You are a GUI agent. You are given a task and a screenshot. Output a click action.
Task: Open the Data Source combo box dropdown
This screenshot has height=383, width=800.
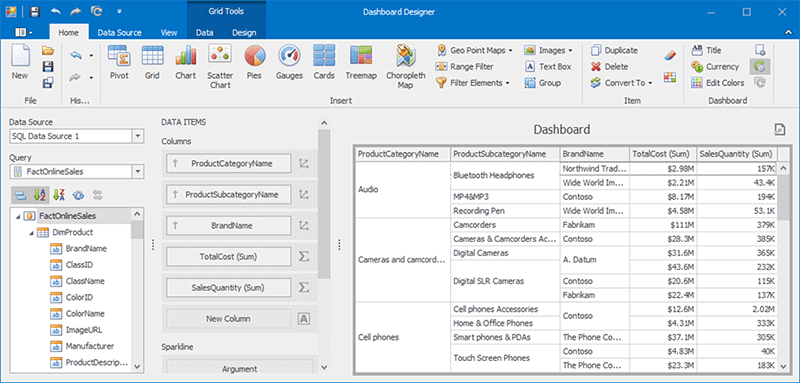pyautogui.click(x=138, y=137)
